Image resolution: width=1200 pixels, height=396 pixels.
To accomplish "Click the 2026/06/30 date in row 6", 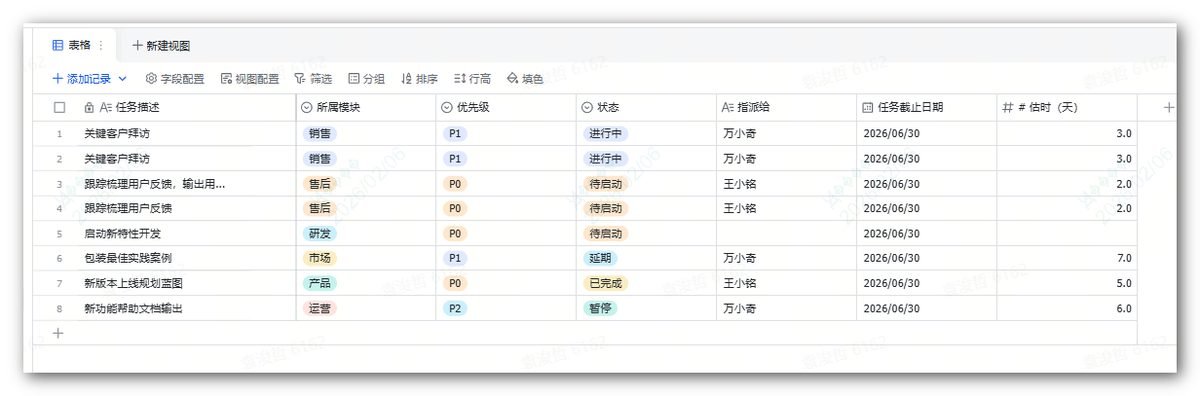I will click(x=892, y=258).
